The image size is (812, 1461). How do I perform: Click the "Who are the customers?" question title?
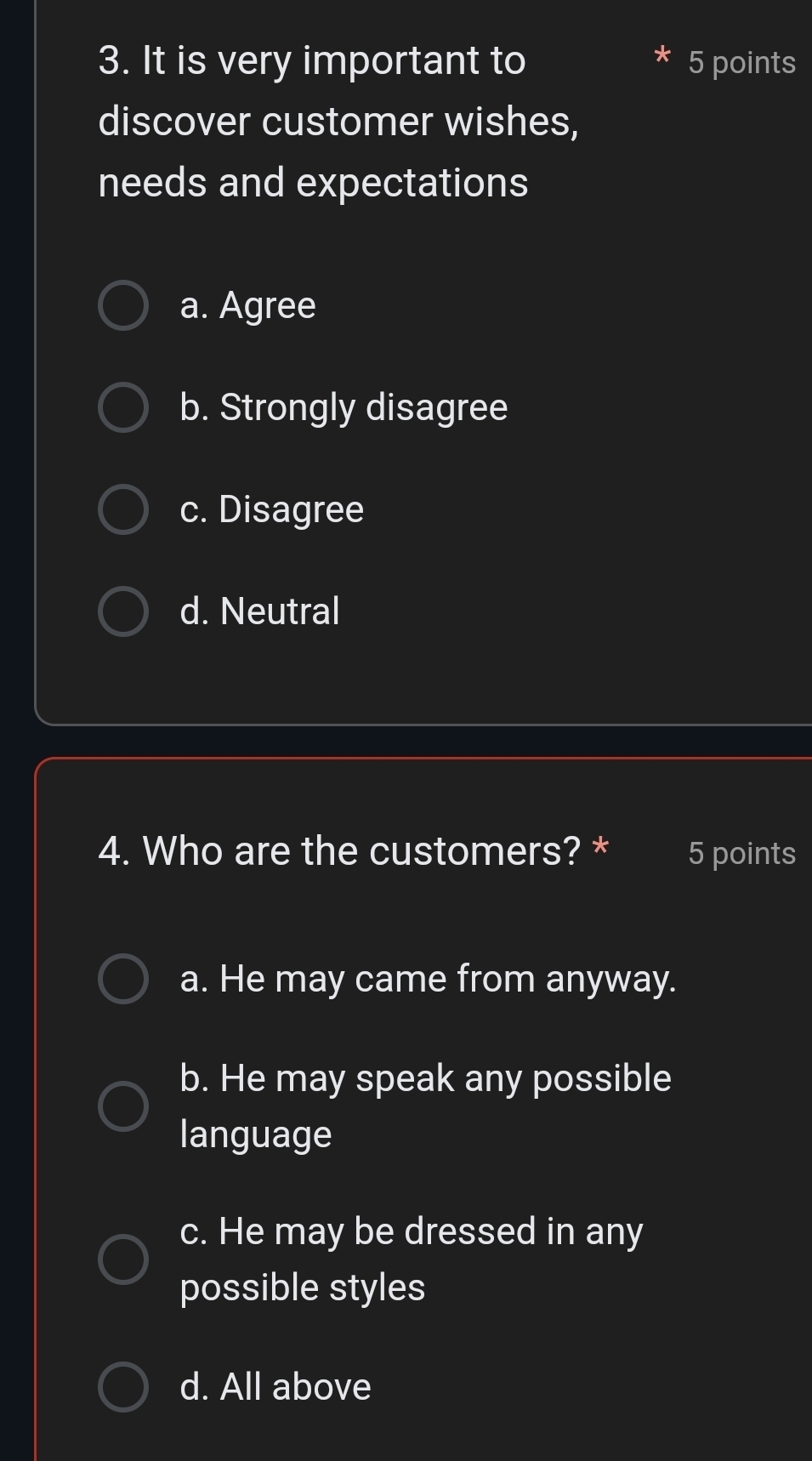(340, 851)
